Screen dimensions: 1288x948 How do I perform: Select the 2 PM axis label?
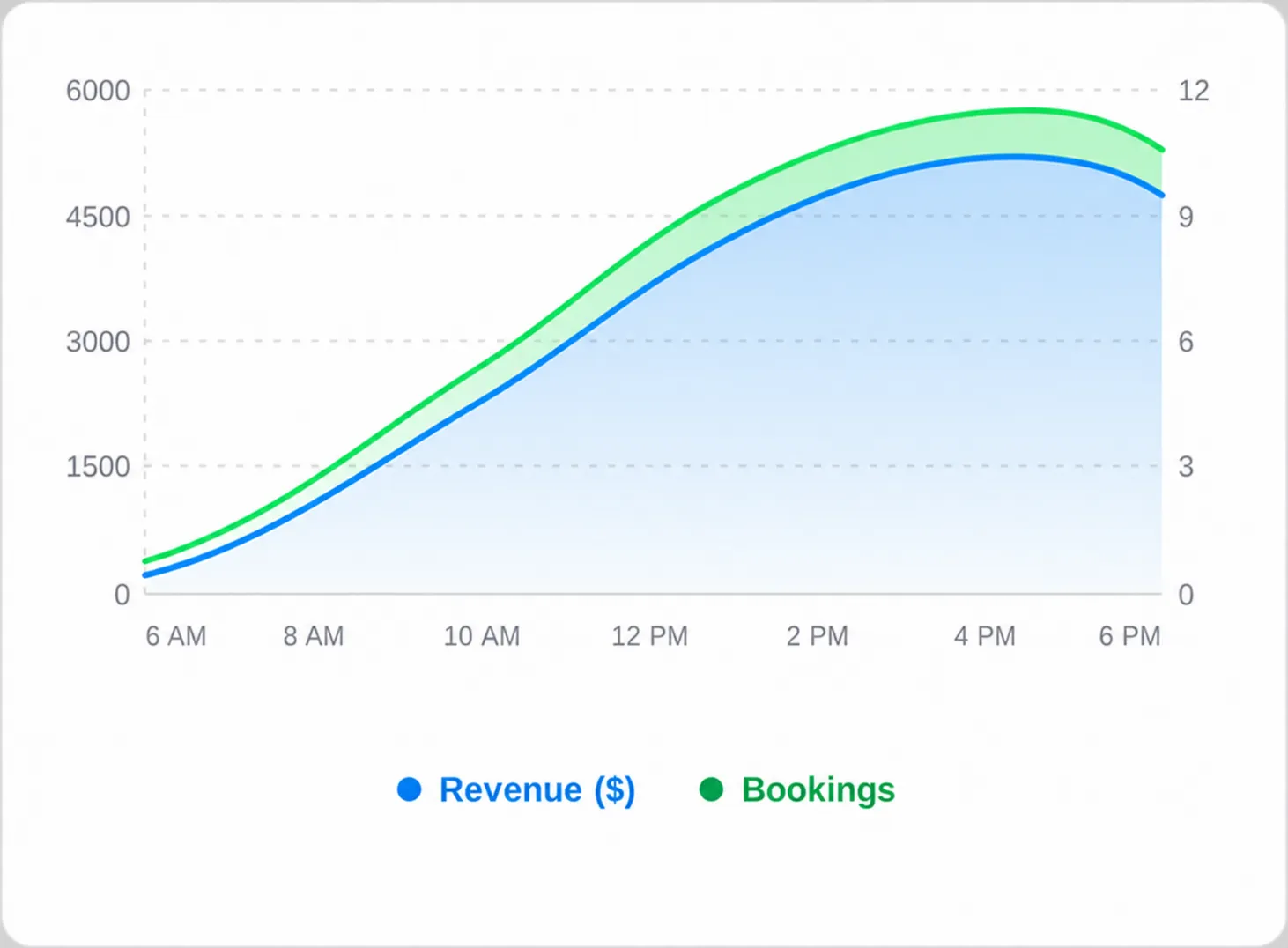[x=818, y=636]
